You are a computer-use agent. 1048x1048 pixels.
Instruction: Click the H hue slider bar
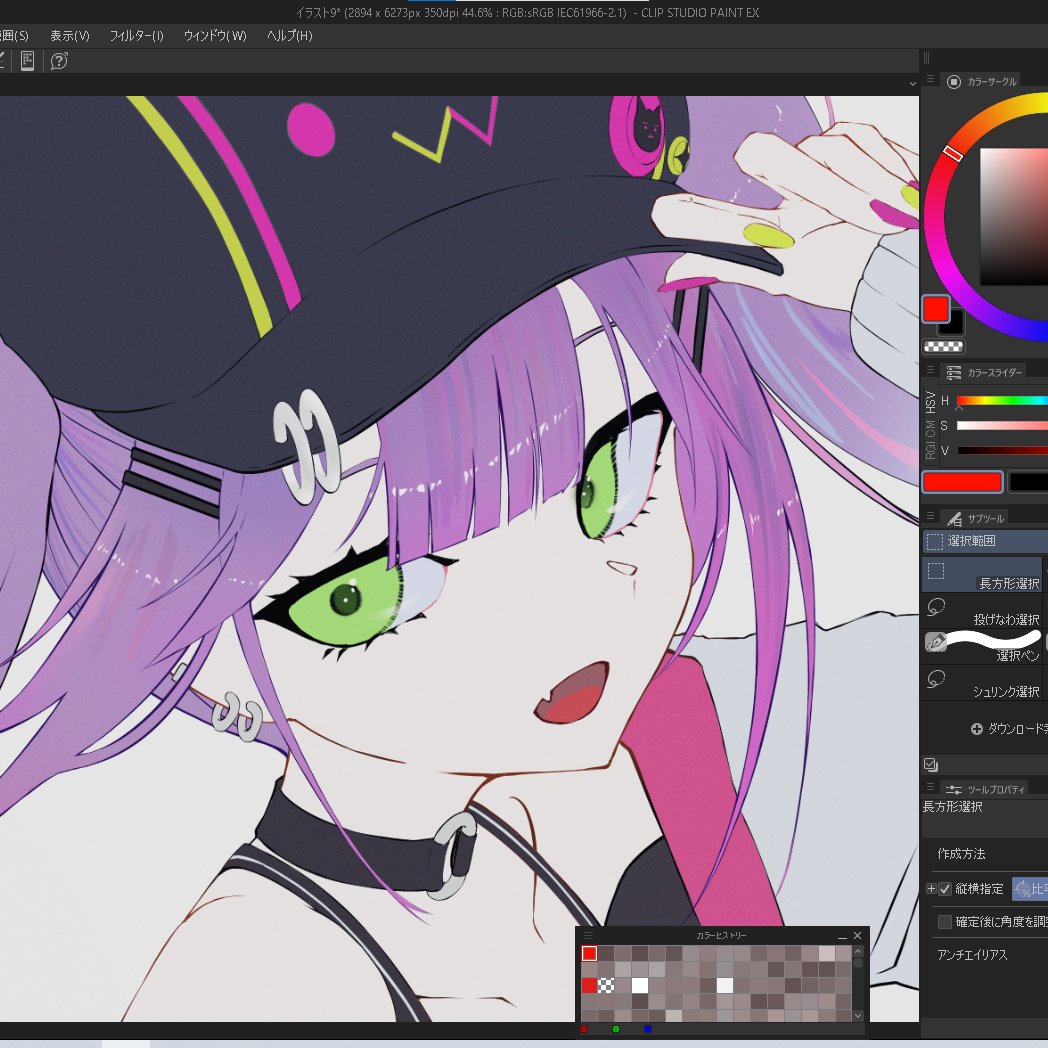click(1002, 400)
